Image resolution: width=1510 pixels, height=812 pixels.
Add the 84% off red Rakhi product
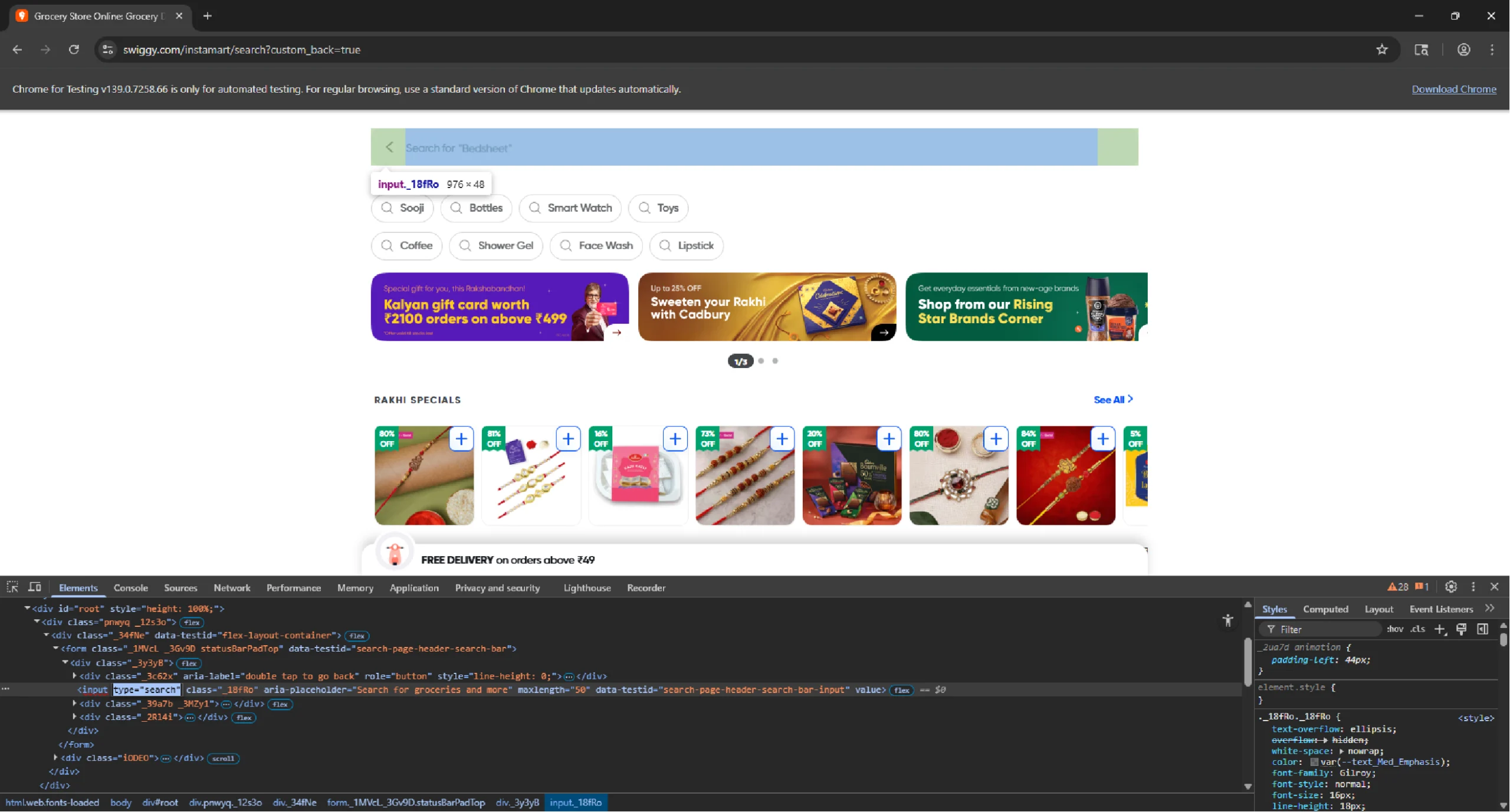pos(1102,439)
